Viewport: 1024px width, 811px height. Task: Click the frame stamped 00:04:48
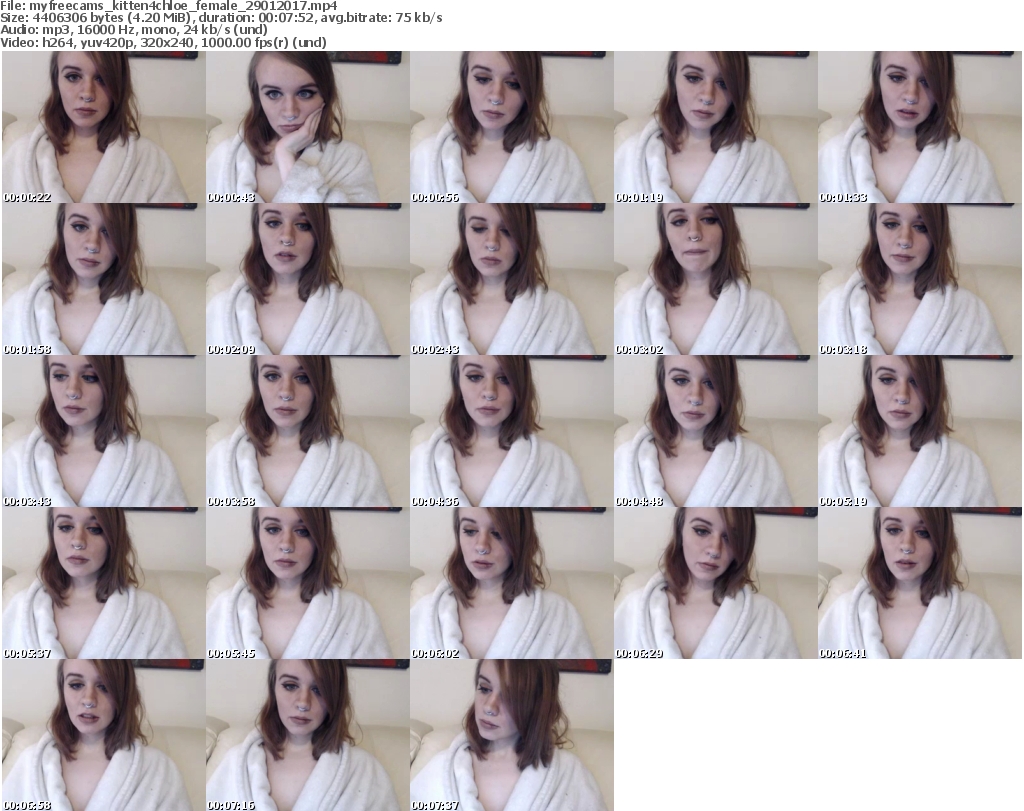pos(715,431)
